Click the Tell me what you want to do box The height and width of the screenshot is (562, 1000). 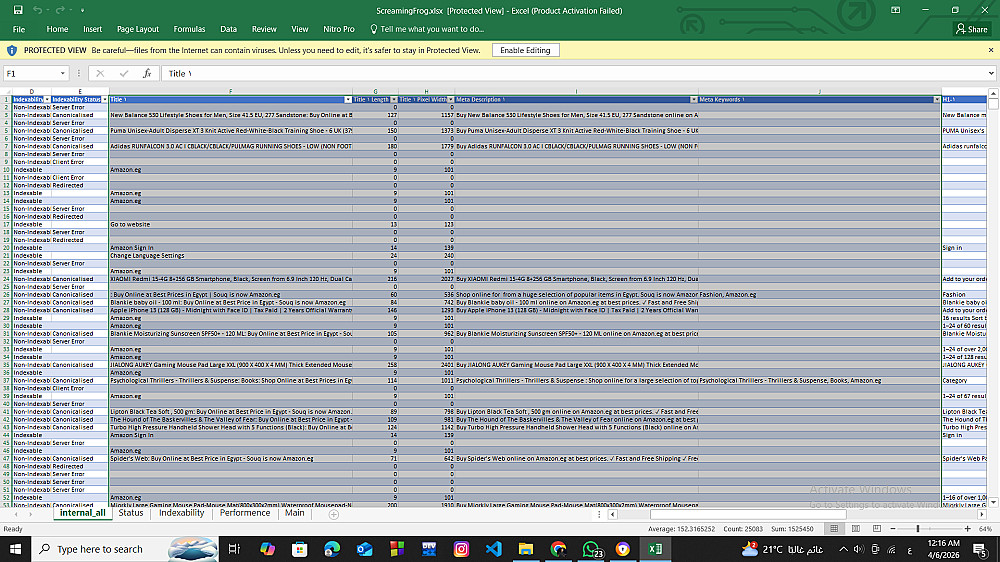click(x=427, y=29)
